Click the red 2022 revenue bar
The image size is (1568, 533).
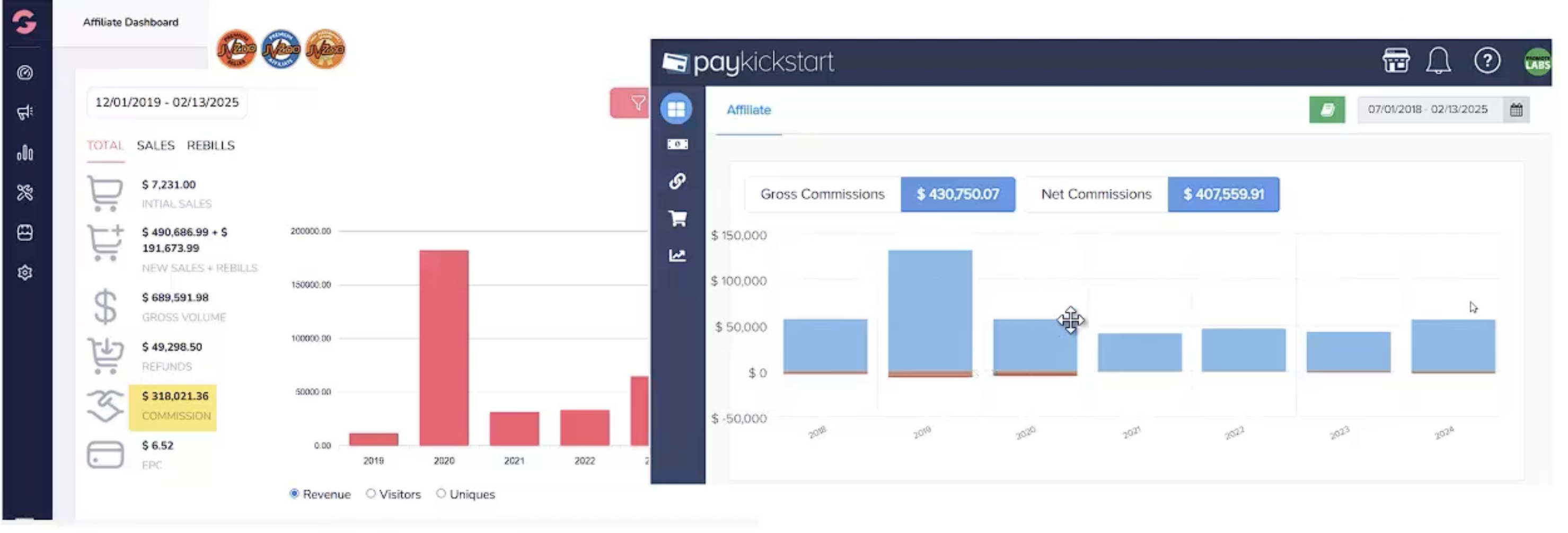coord(584,428)
